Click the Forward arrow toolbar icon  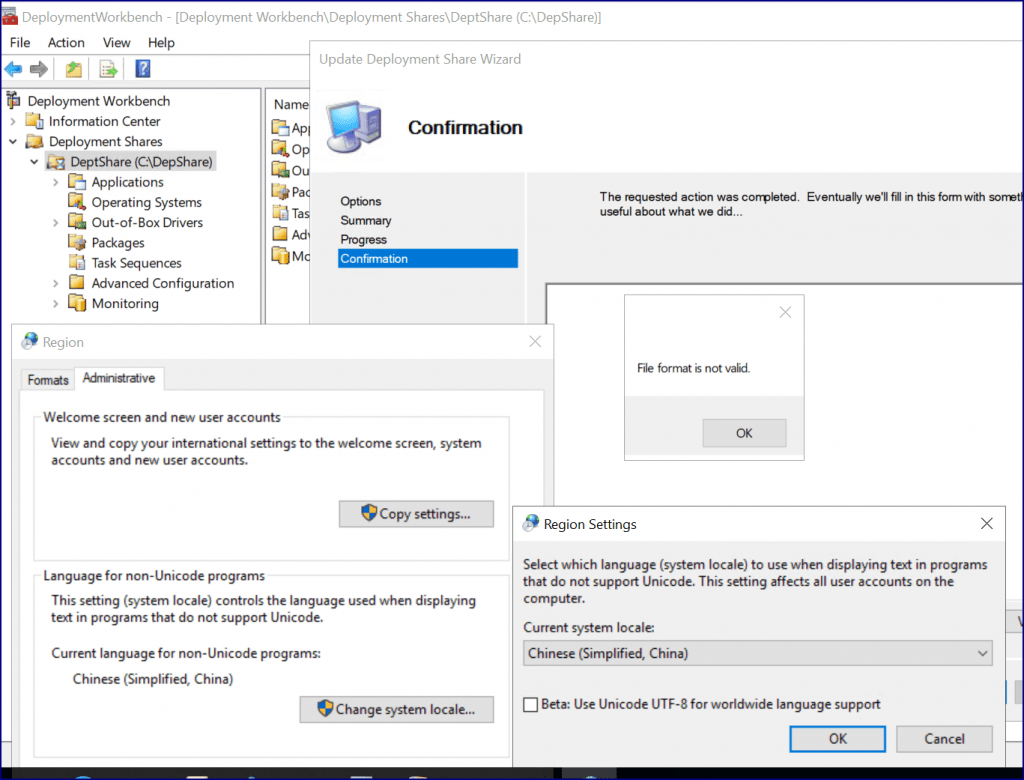39,69
